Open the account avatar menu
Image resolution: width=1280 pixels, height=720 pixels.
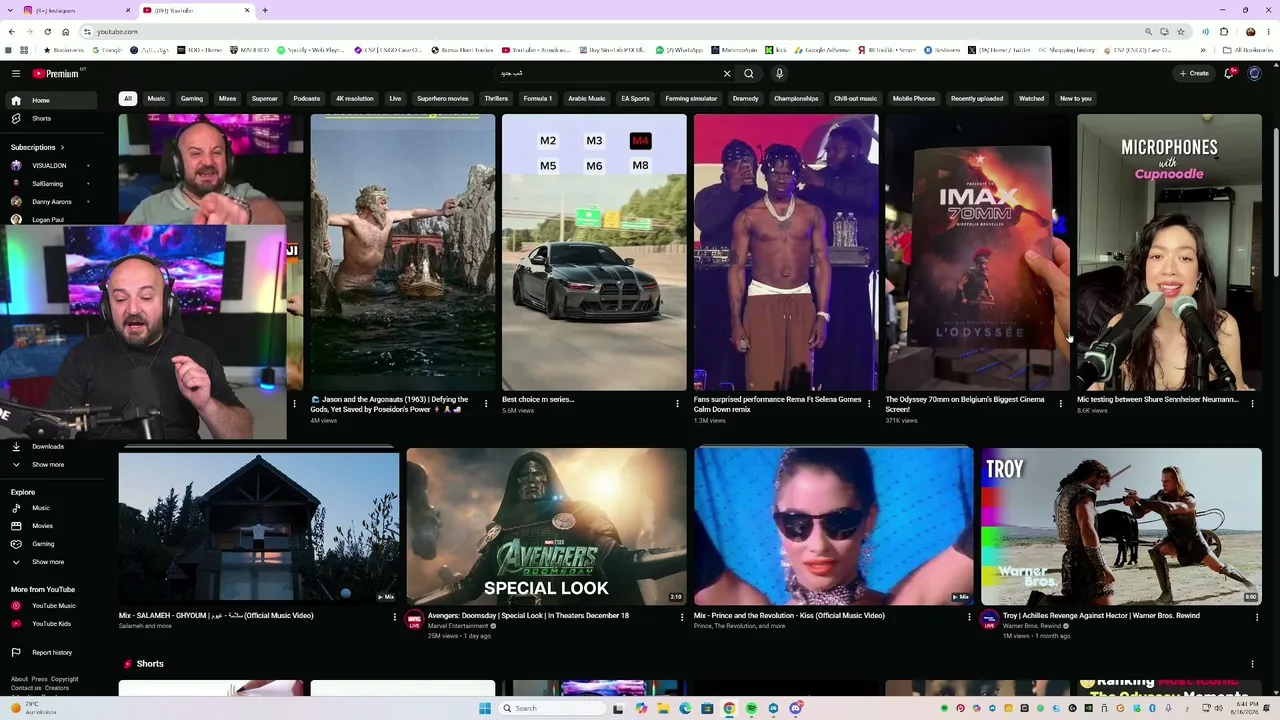pos(1255,73)
